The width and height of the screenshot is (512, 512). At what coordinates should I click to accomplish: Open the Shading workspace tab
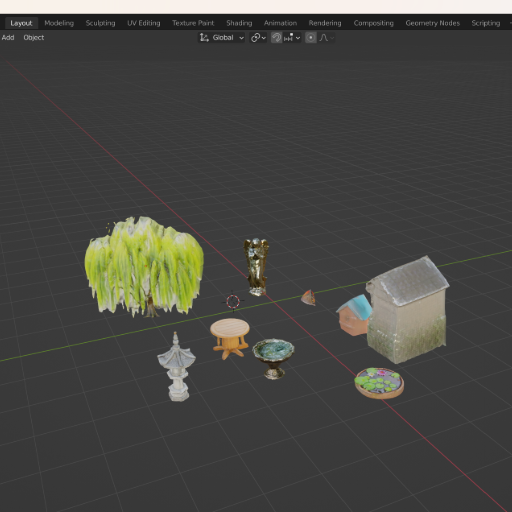(239, 23)
